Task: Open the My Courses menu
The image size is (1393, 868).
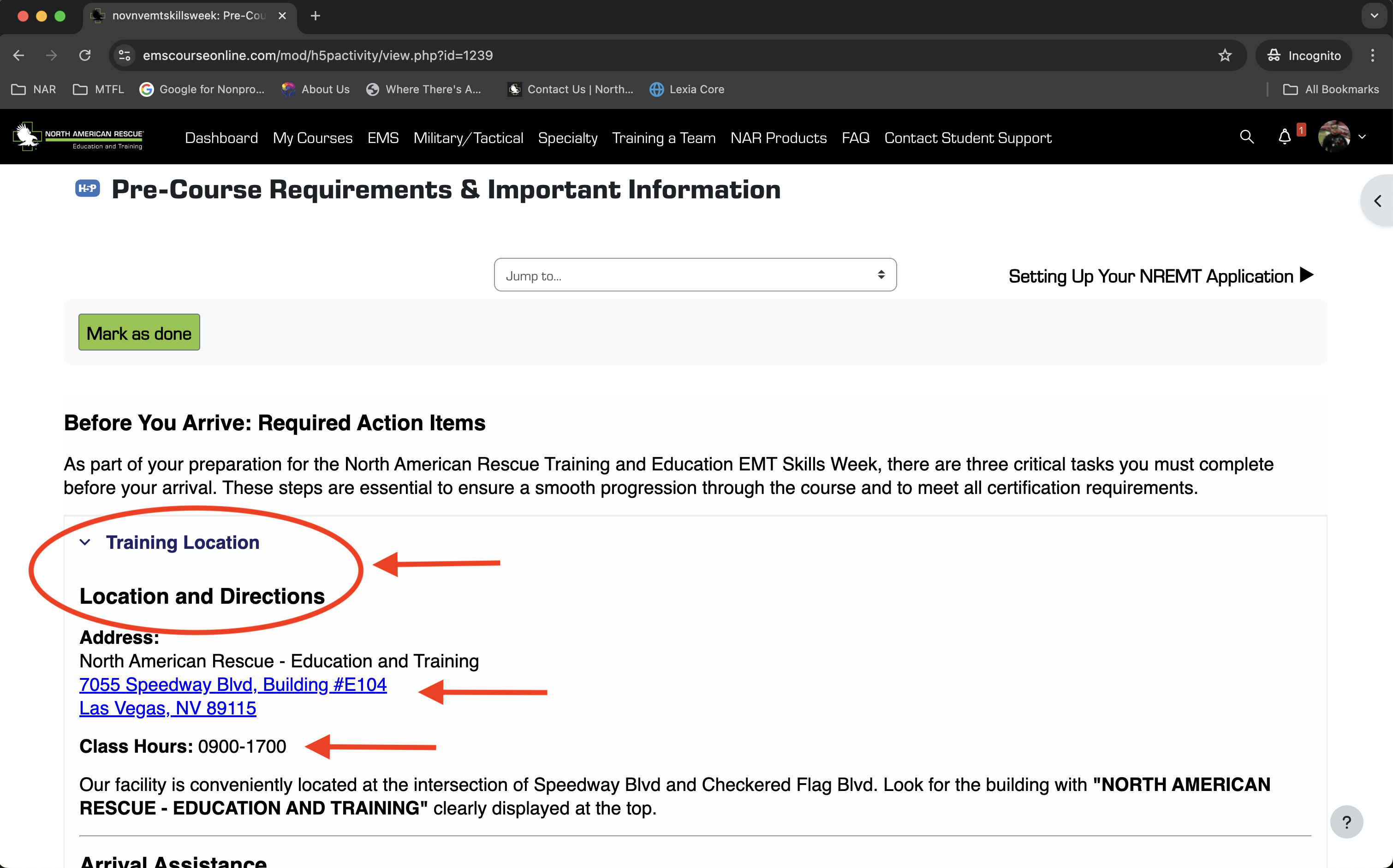Action: 313,138
